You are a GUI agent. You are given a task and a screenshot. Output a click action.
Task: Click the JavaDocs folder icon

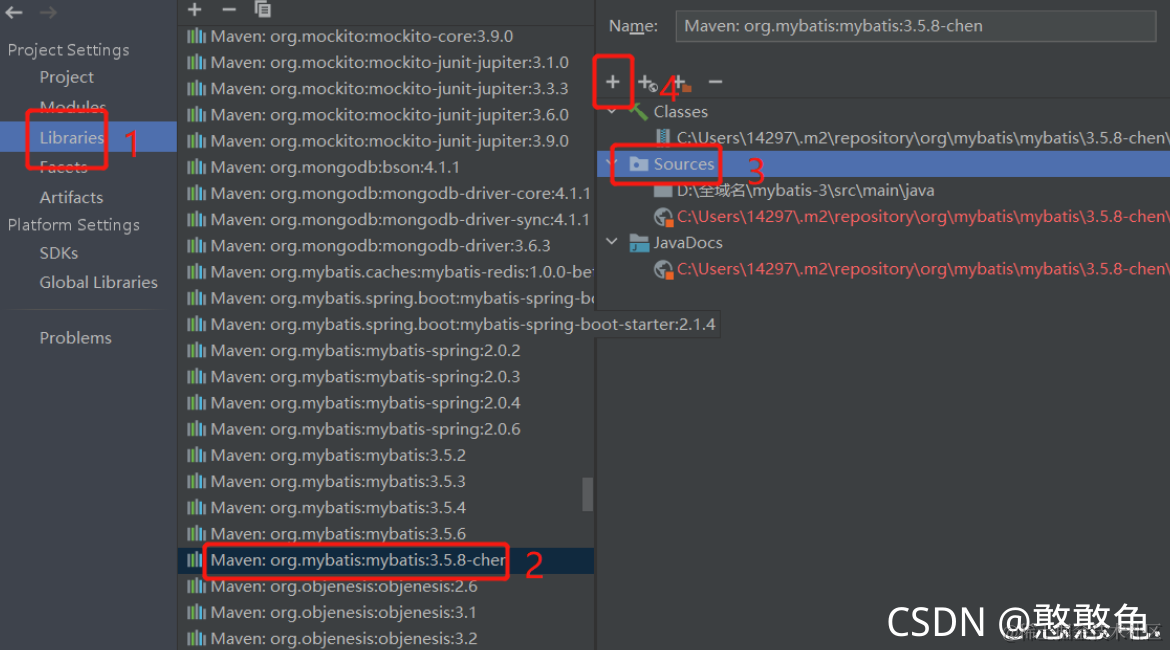[639, 243]
